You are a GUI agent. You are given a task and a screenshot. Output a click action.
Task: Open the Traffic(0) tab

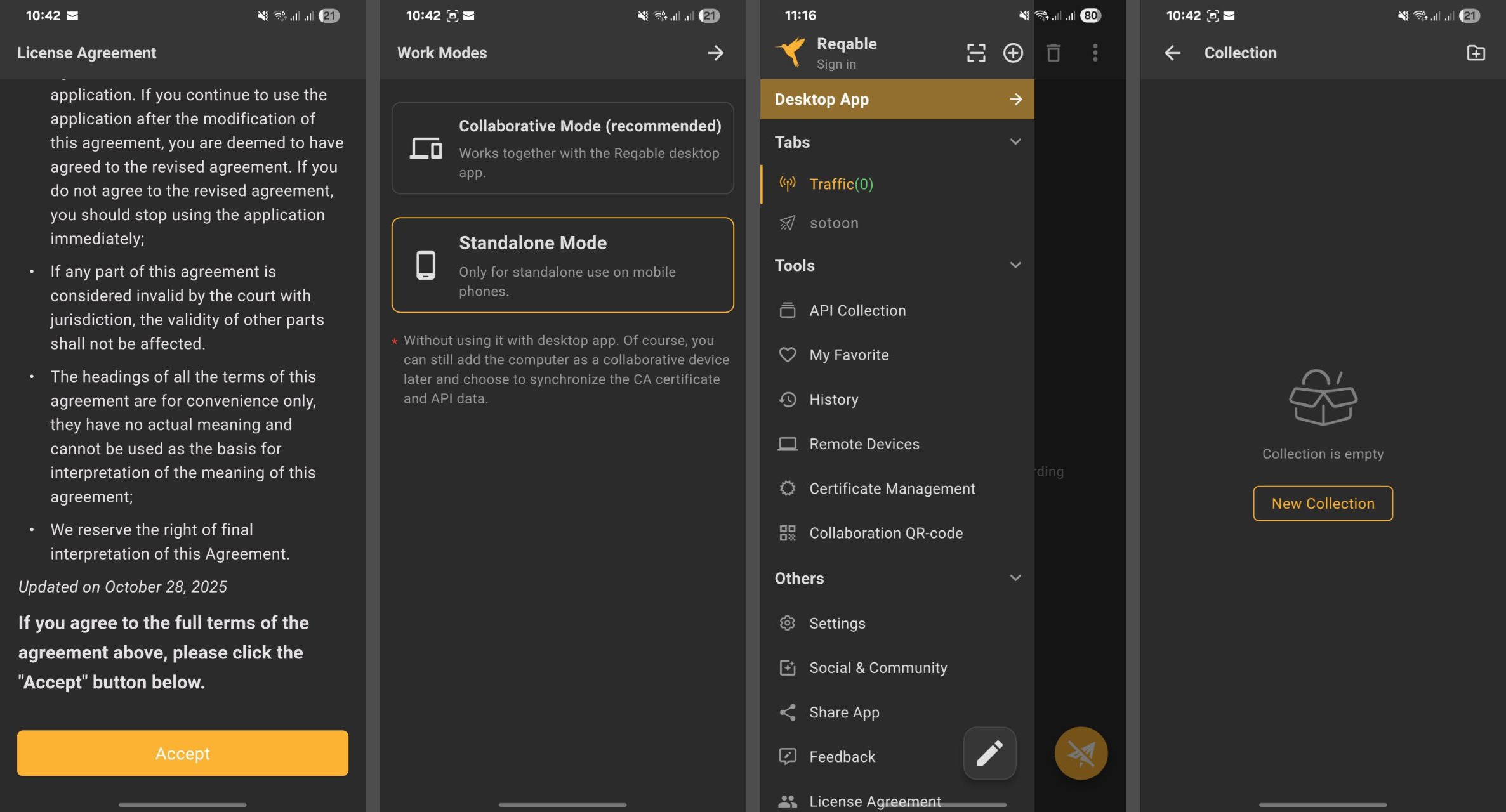[841, 184]
